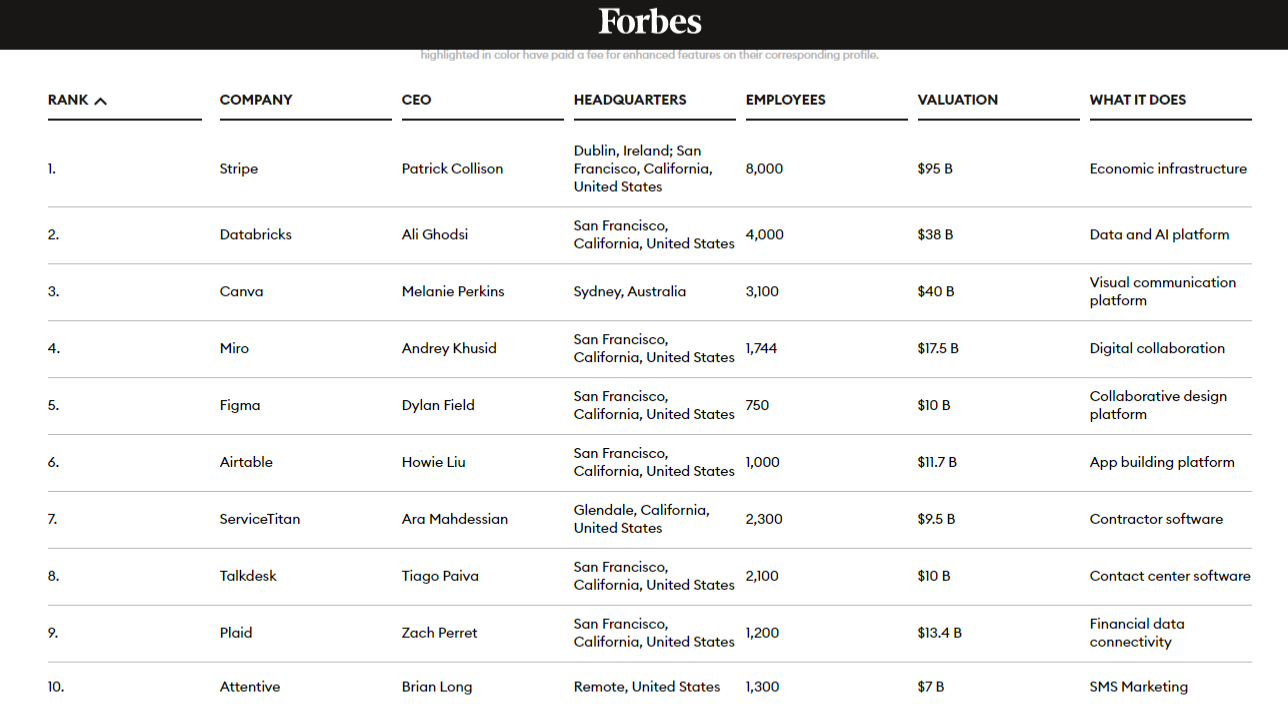Click the Financial data connectivity description
This screenshot has width=1288, height=708.
[x=1137, y=633]
